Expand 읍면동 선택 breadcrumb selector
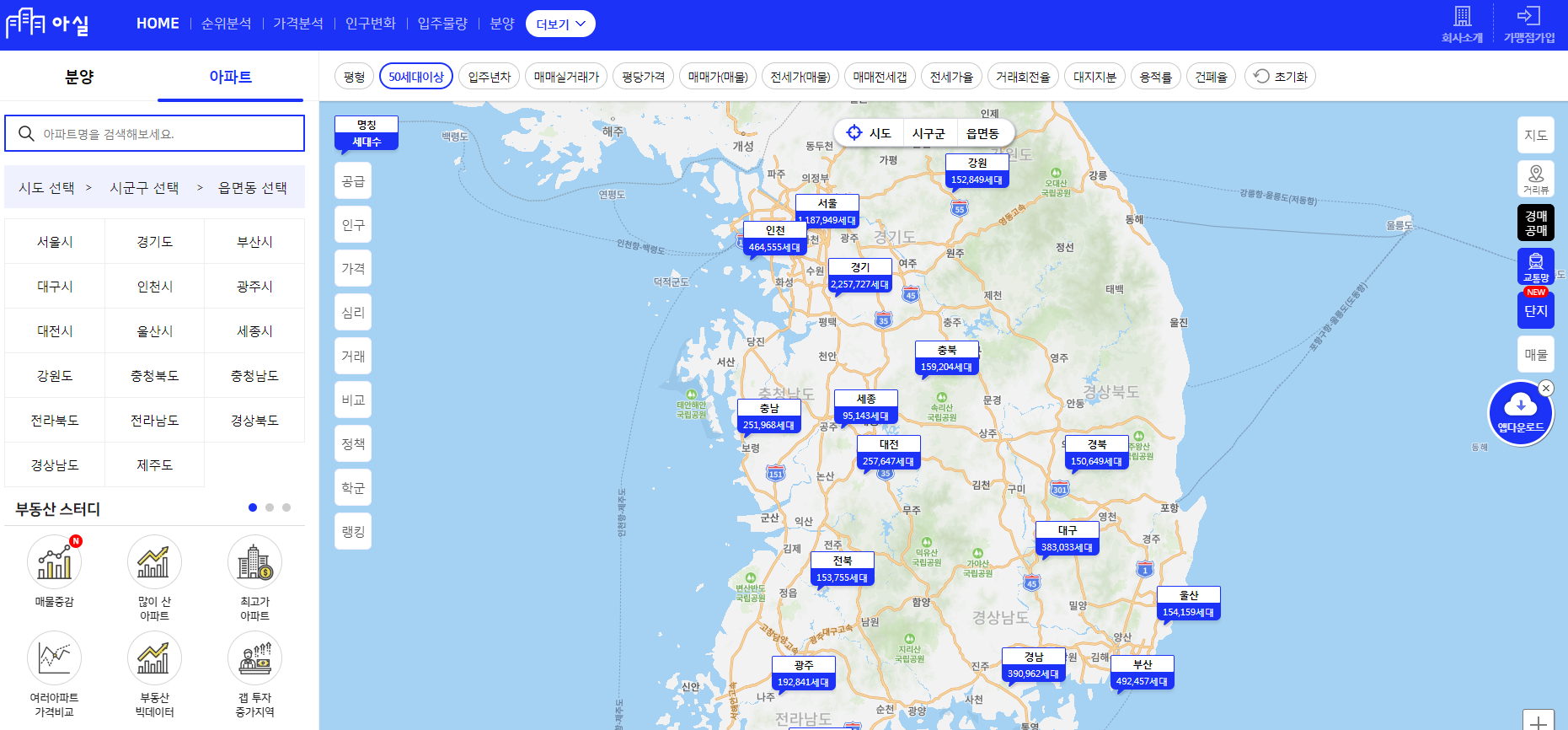This screenshot has width=1568, height=730. click(x=253, y=187)
